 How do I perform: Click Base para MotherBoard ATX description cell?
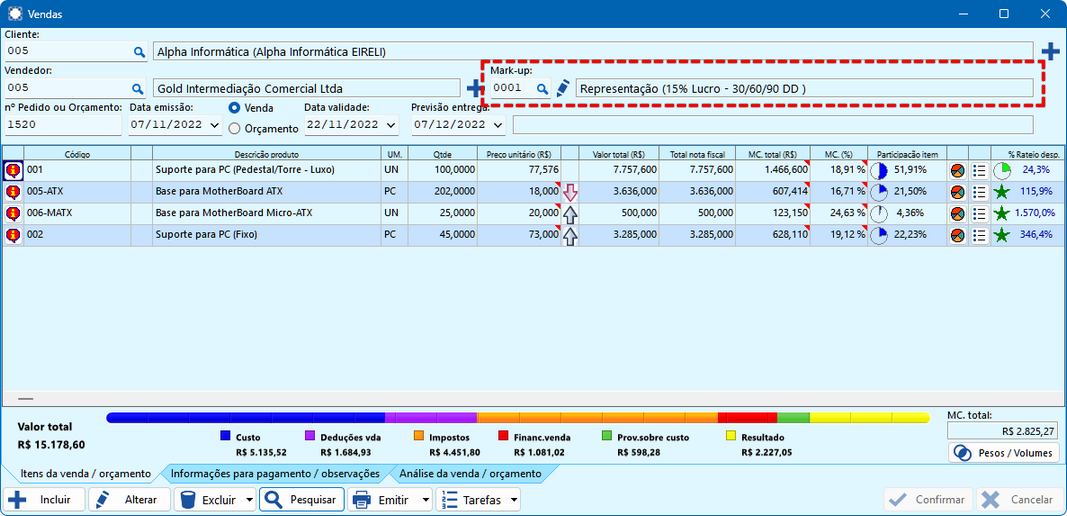(x=266, y=192)
